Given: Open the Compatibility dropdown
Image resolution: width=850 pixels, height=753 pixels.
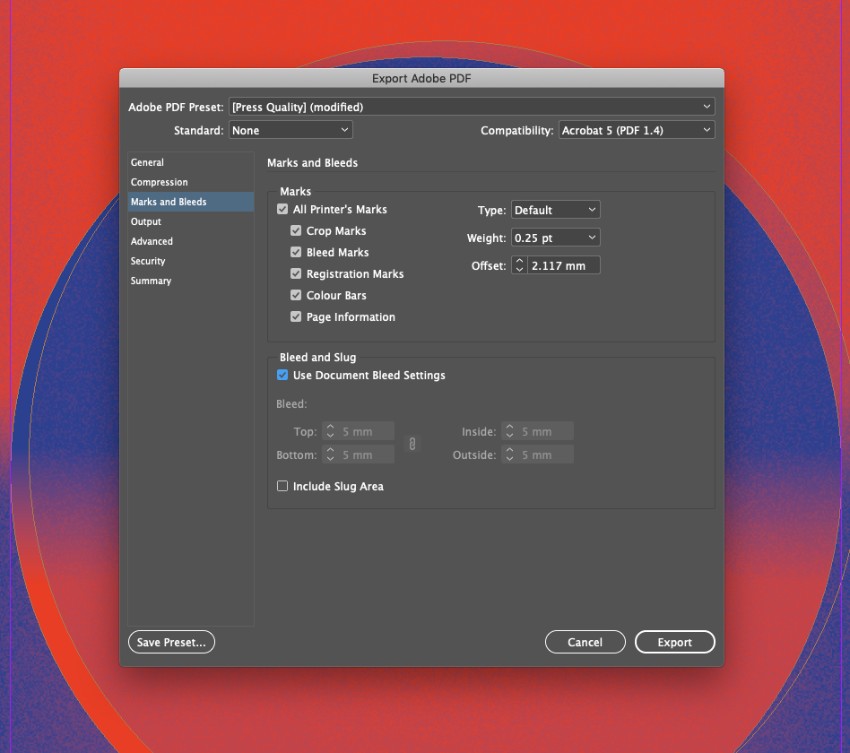Looking at the screenshot, I should [636, 130].
